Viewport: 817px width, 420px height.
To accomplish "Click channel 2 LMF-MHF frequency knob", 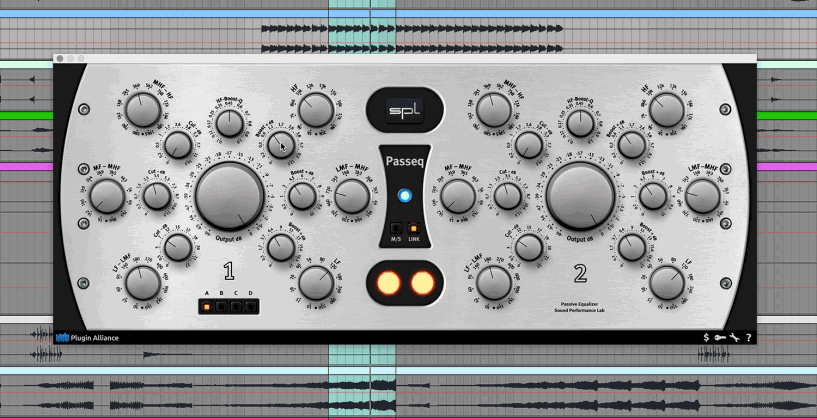I will pyautogui.click(x=703, y=196).
